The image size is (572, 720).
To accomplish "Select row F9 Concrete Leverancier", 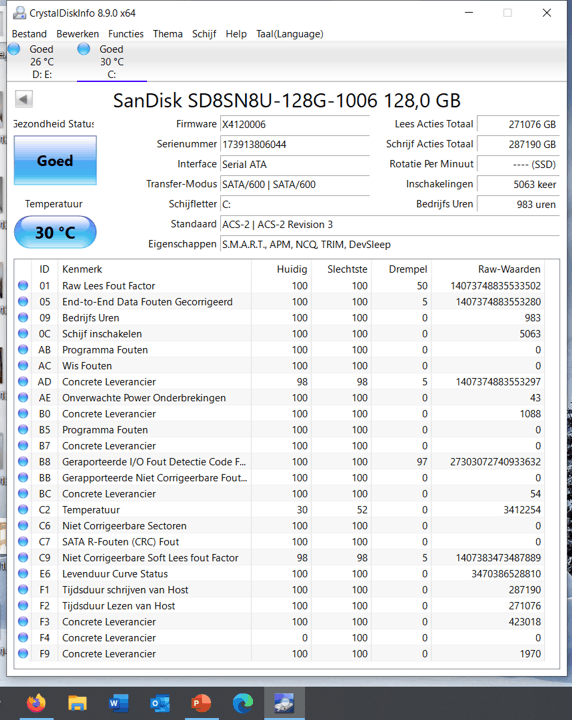I will click(x=280, y=654).
